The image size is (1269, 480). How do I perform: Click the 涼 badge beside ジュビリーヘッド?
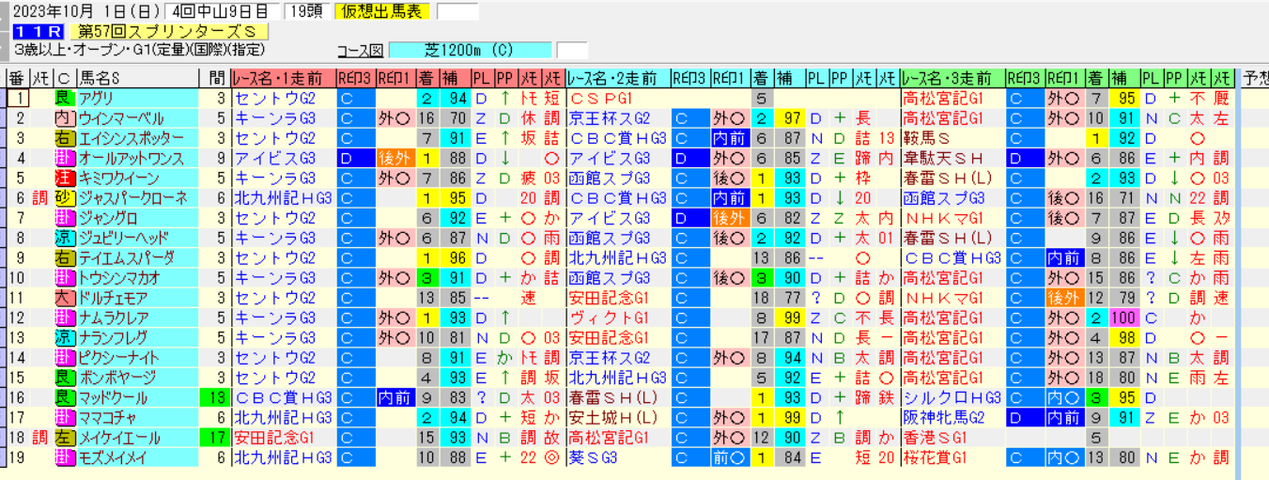(x=64, y=238)
